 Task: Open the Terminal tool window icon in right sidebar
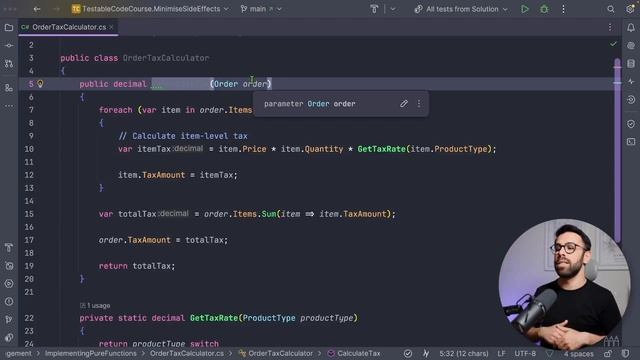click(631, 142)
